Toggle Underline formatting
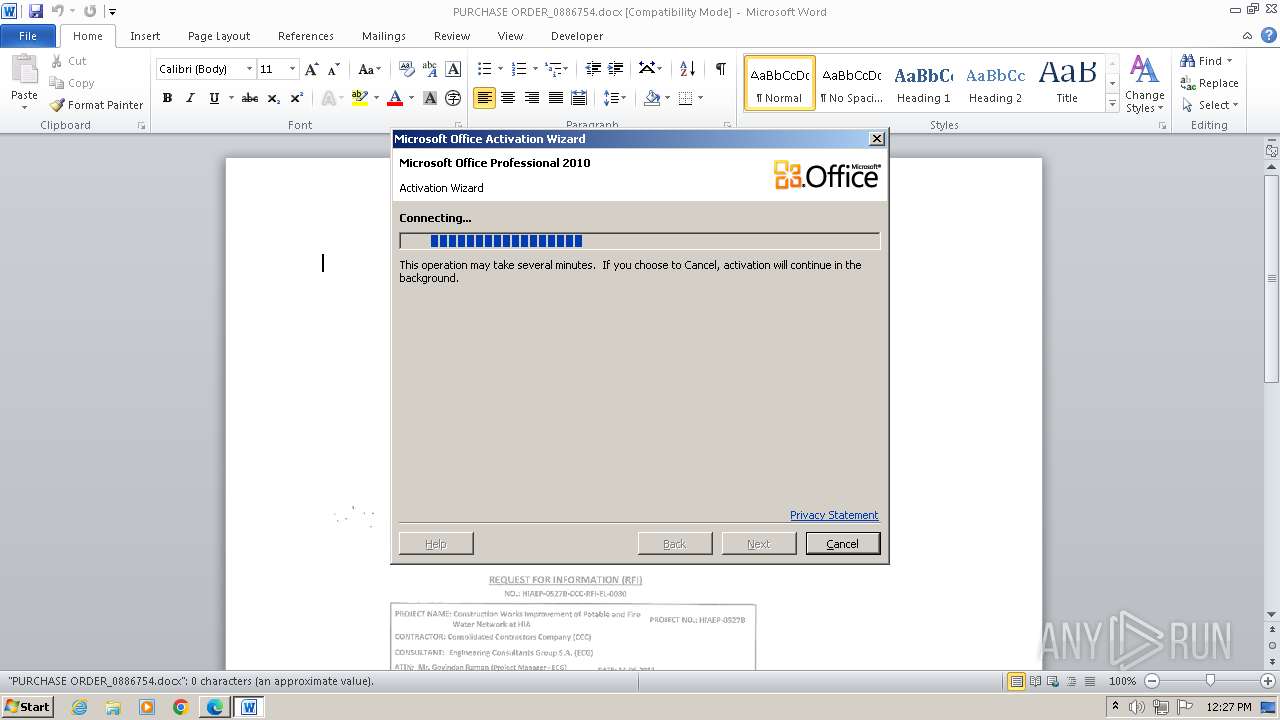Screen dimensions: 1280x720 click(x=214, y=98)
